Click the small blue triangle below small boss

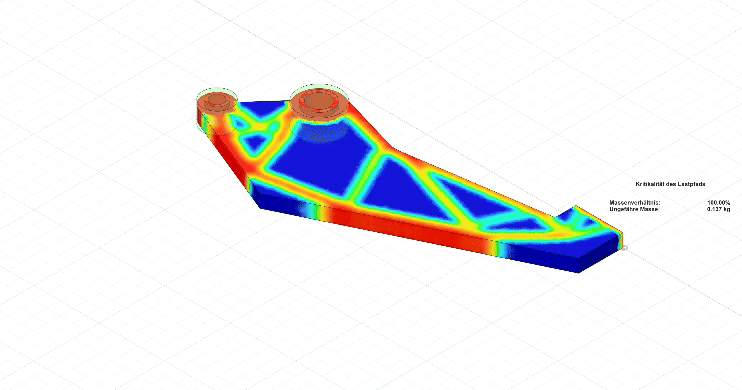tap(256, 142)
